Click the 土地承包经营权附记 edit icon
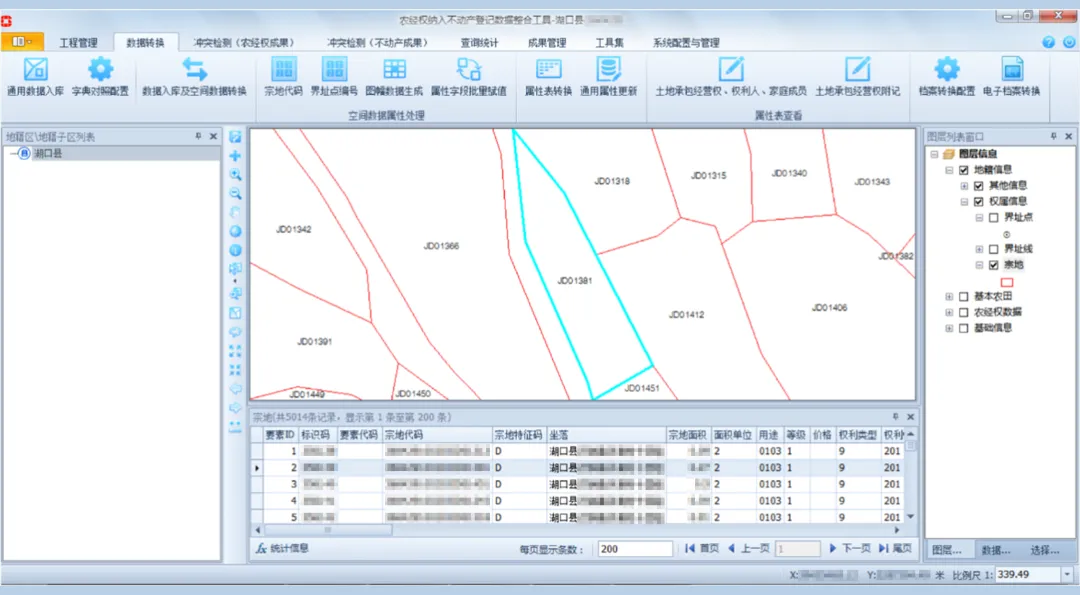 click(x=857, y=69)
